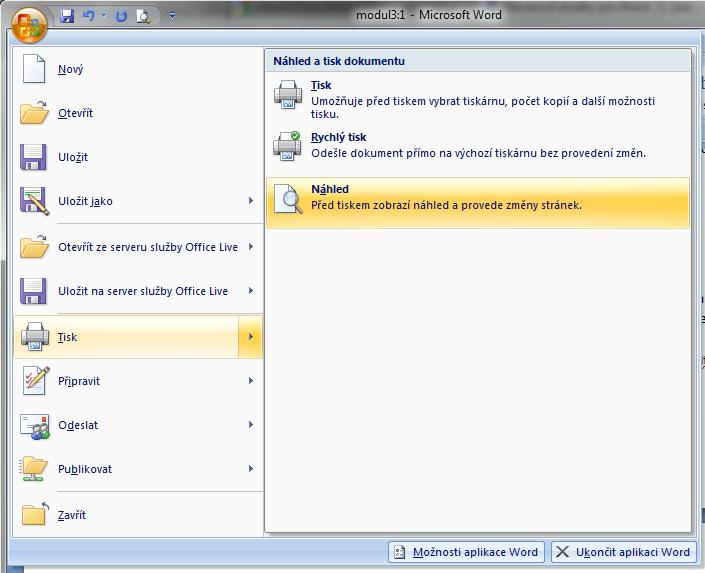Click text 'Uložit na server služby Office Live'
The width and height of the screenshot is (705, 573).
[x=143, y=291]
